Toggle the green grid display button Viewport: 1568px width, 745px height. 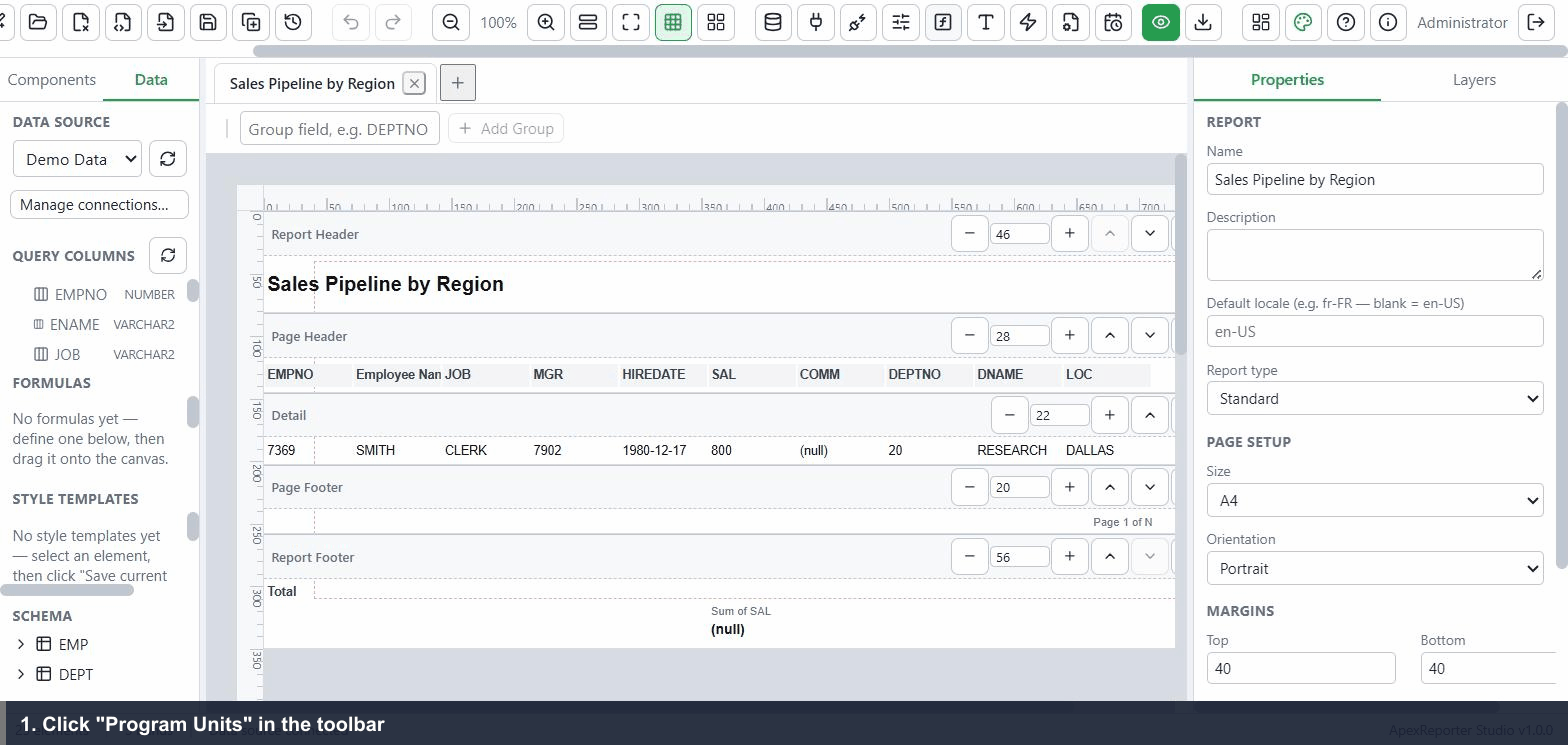coord(673,22)
